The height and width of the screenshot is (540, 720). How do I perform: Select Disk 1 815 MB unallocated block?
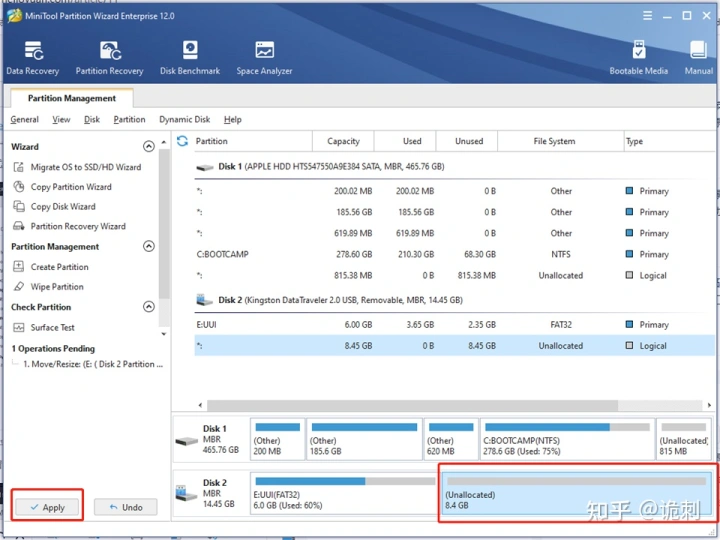pyautogui.click(x=684, y=439)
